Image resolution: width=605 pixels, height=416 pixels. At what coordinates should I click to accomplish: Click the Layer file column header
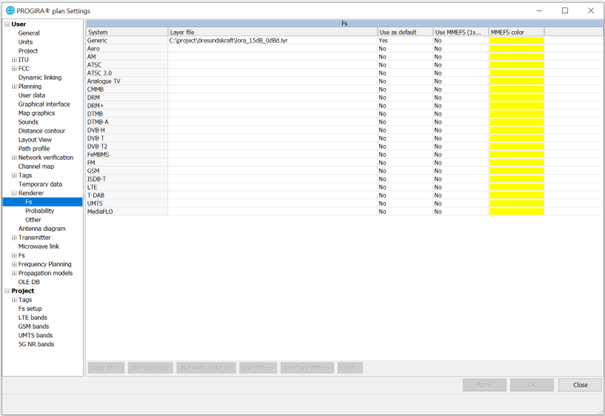[273, 32]
